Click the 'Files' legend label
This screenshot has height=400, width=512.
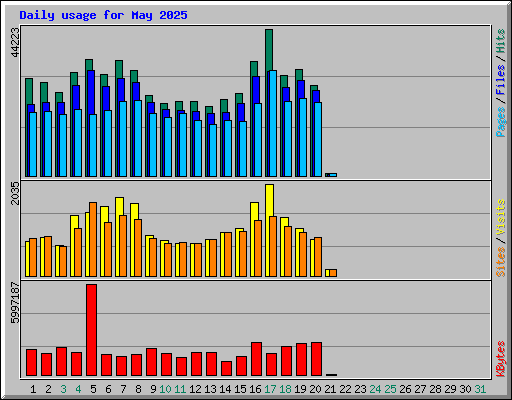[x=501, y=80]
